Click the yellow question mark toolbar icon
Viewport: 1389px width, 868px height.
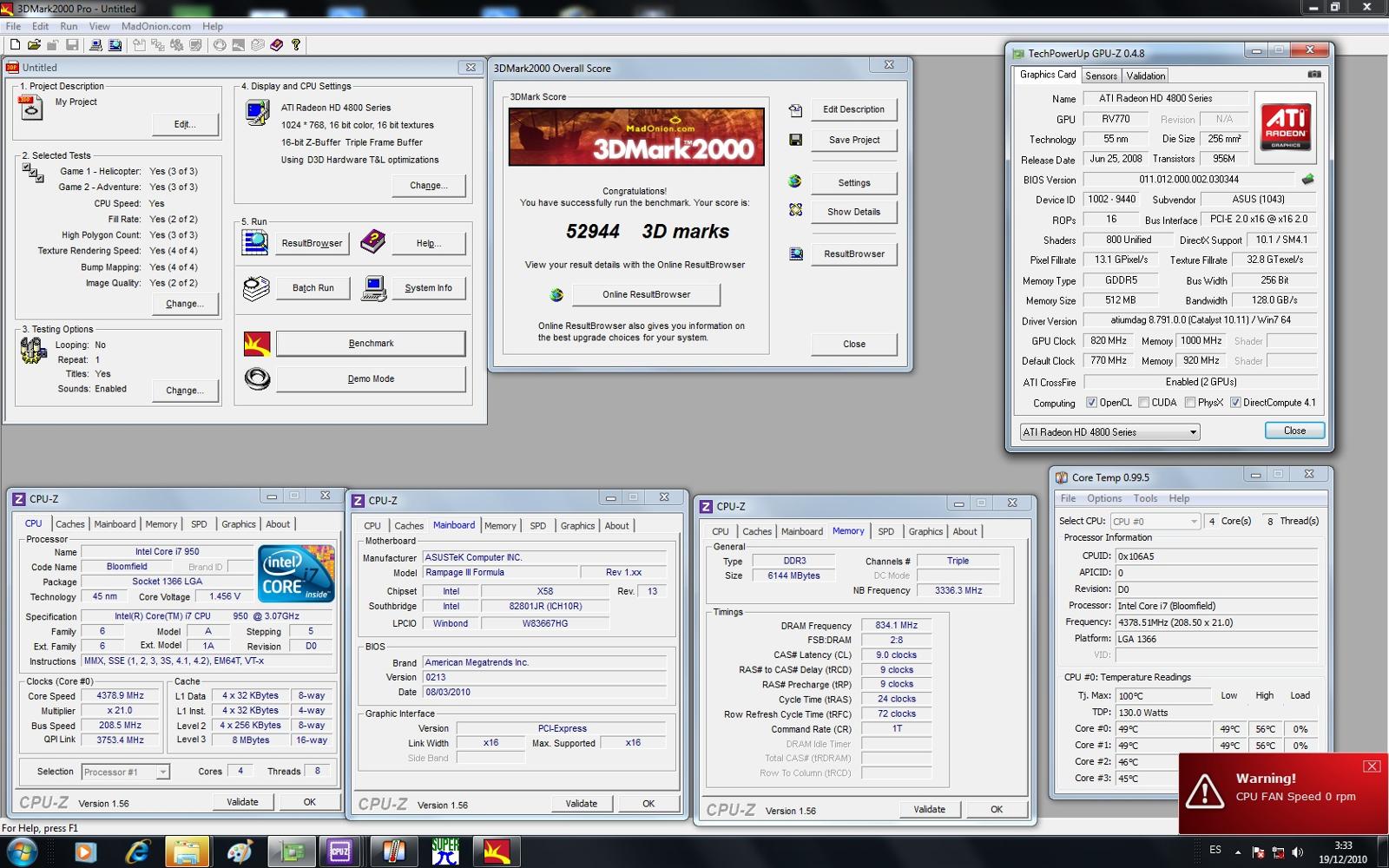point(296,45)
